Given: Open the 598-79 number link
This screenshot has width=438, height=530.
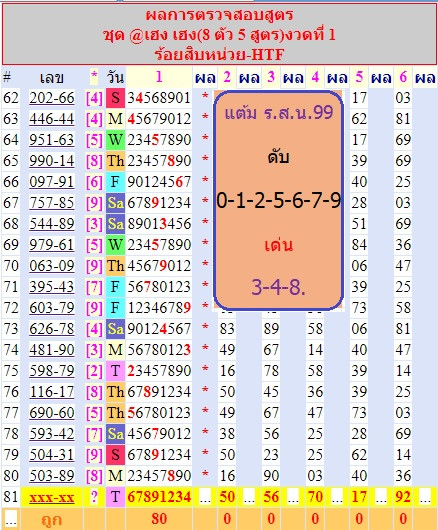Looking at the screenshot, I should pyautogui.click(x=52, y=371).
